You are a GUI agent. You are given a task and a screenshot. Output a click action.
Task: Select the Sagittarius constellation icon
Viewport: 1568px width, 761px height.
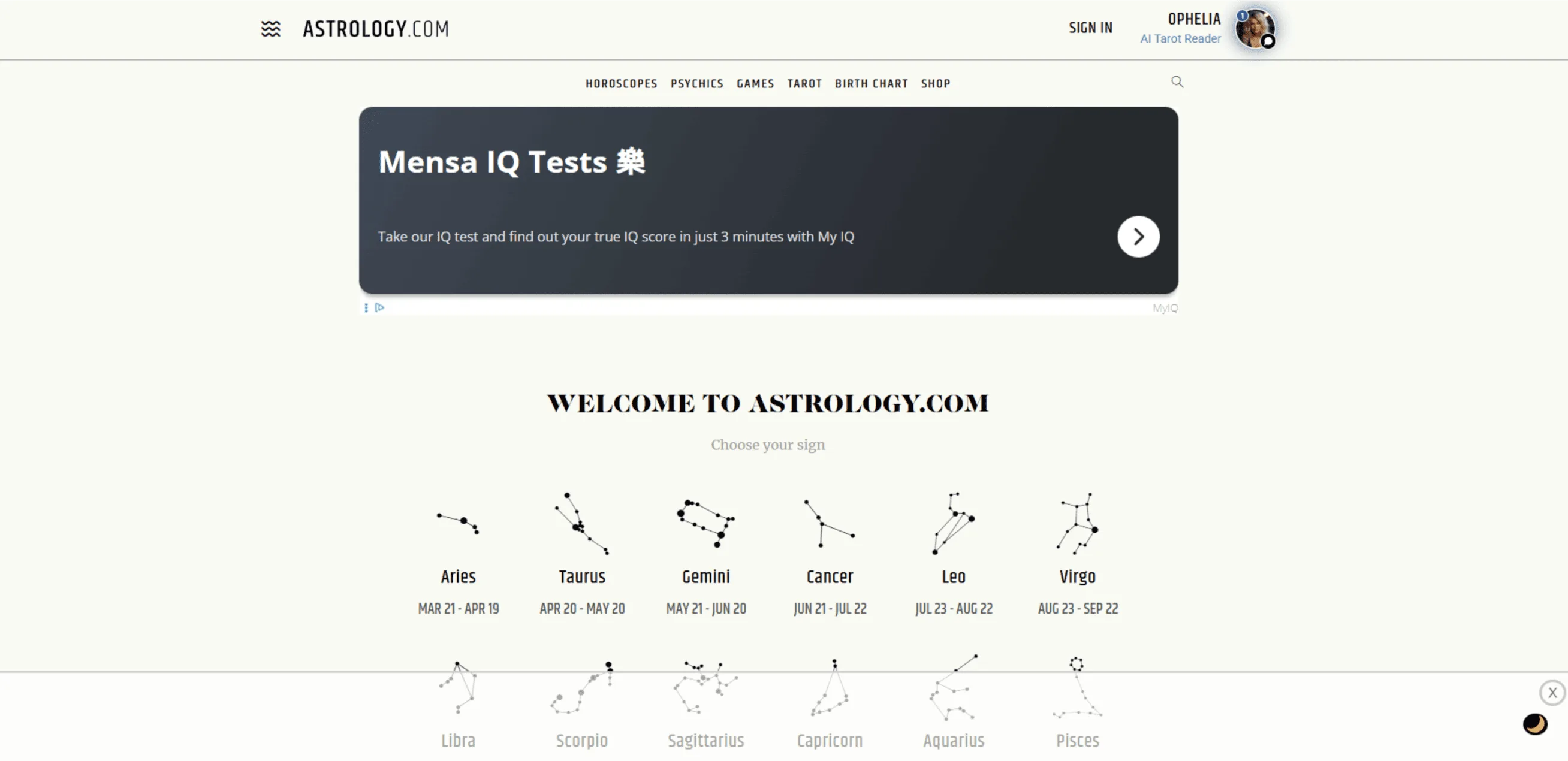click(705, 687)
